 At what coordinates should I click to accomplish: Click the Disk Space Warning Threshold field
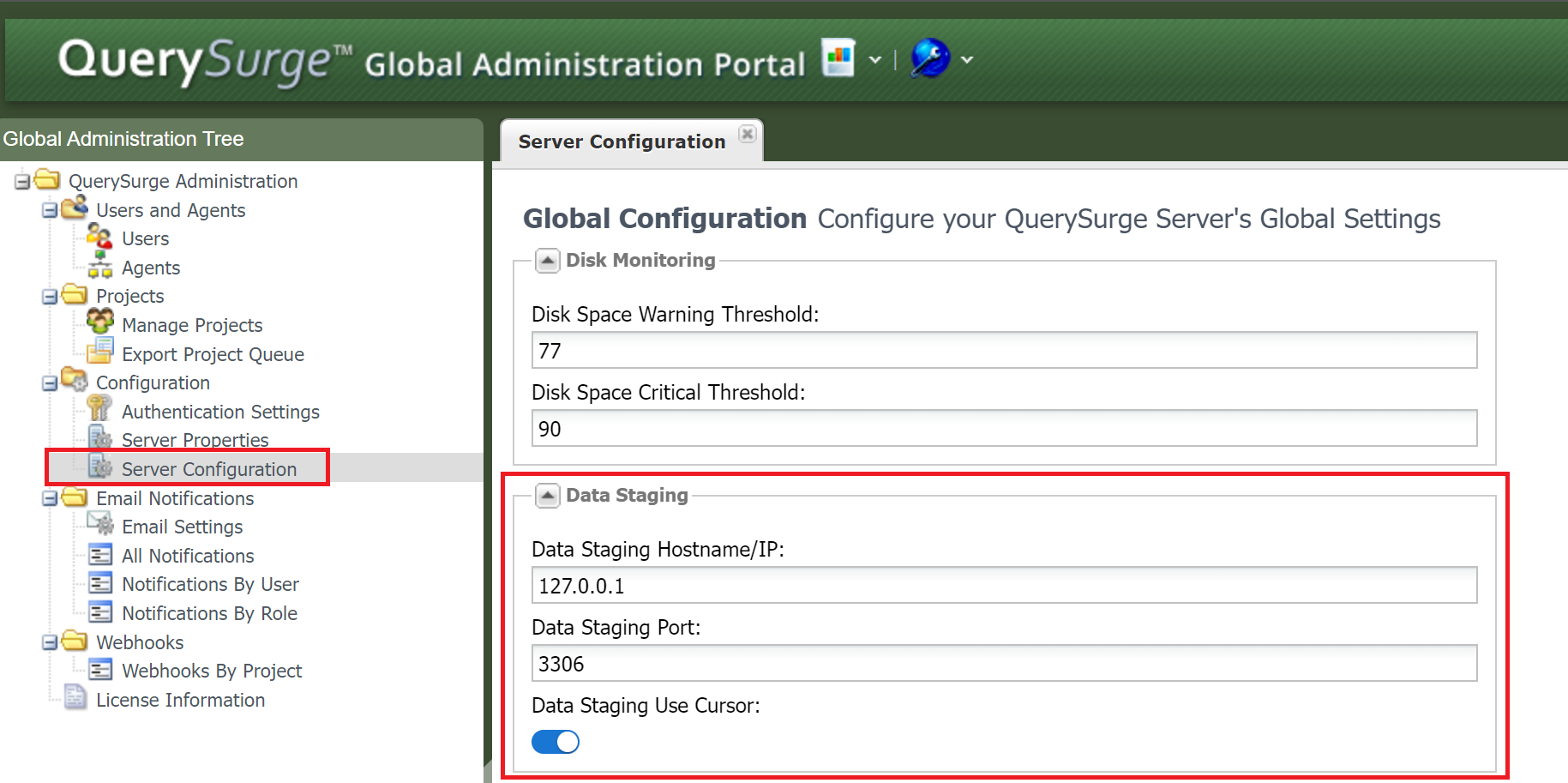tap(1004, 351)
